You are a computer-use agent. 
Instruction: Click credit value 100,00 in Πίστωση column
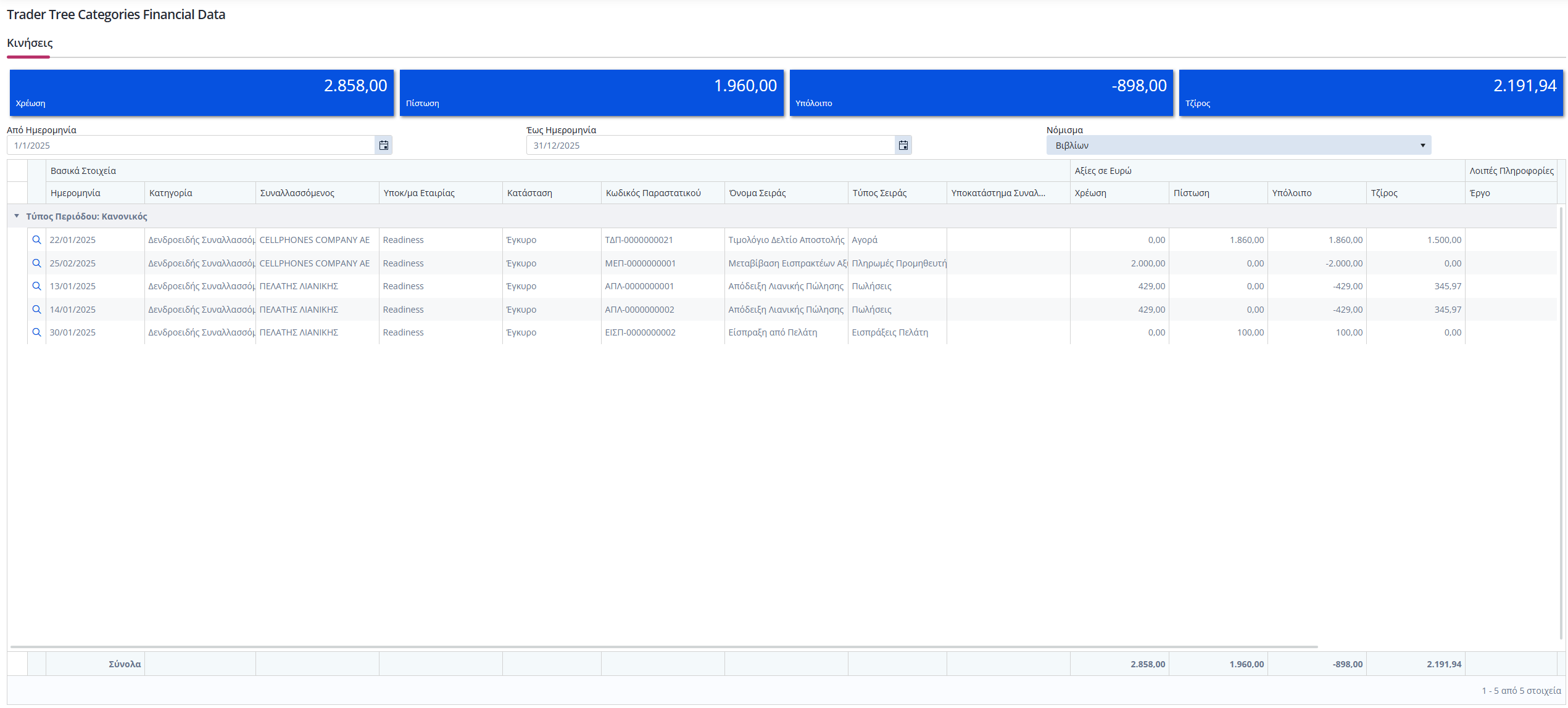click(1250, 332)
